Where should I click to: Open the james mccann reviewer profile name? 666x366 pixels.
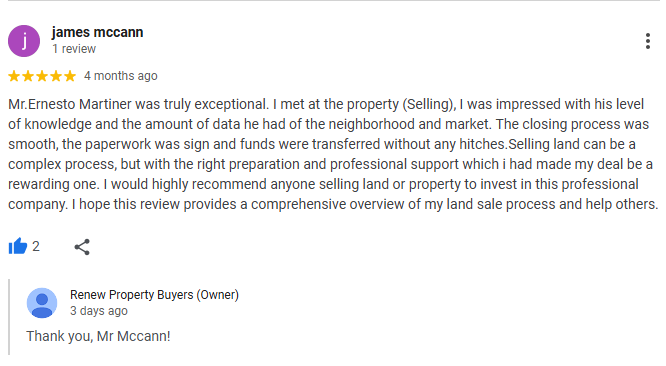click(x=97, y=32)
